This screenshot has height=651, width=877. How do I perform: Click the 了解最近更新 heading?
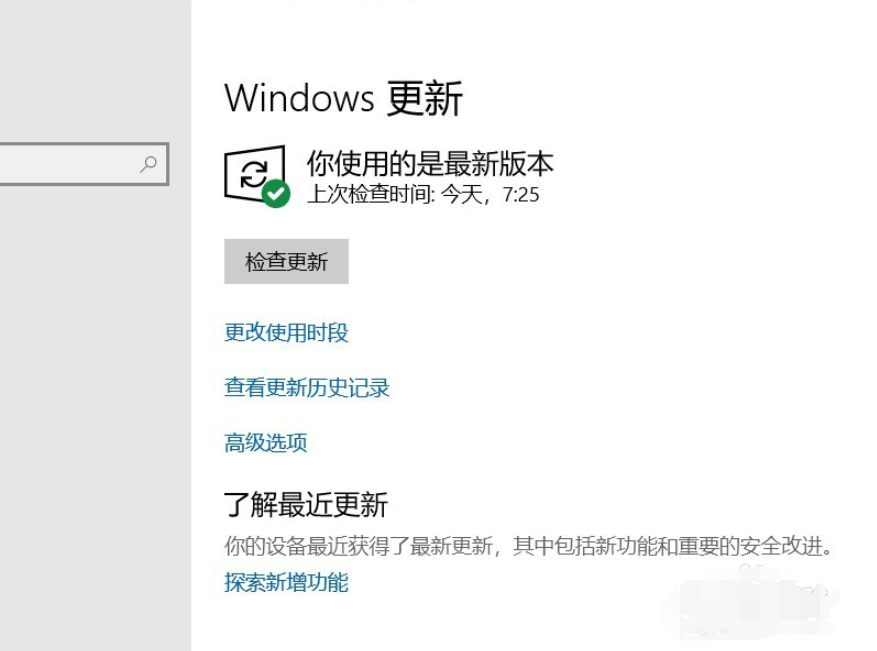(306, 504)
